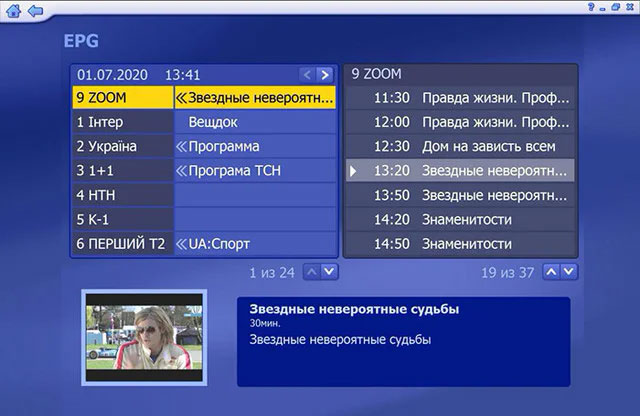Image resolution: width=640 pixels, height=416 pixels.
Task: Close the EPG window
Action: [630, 7]
